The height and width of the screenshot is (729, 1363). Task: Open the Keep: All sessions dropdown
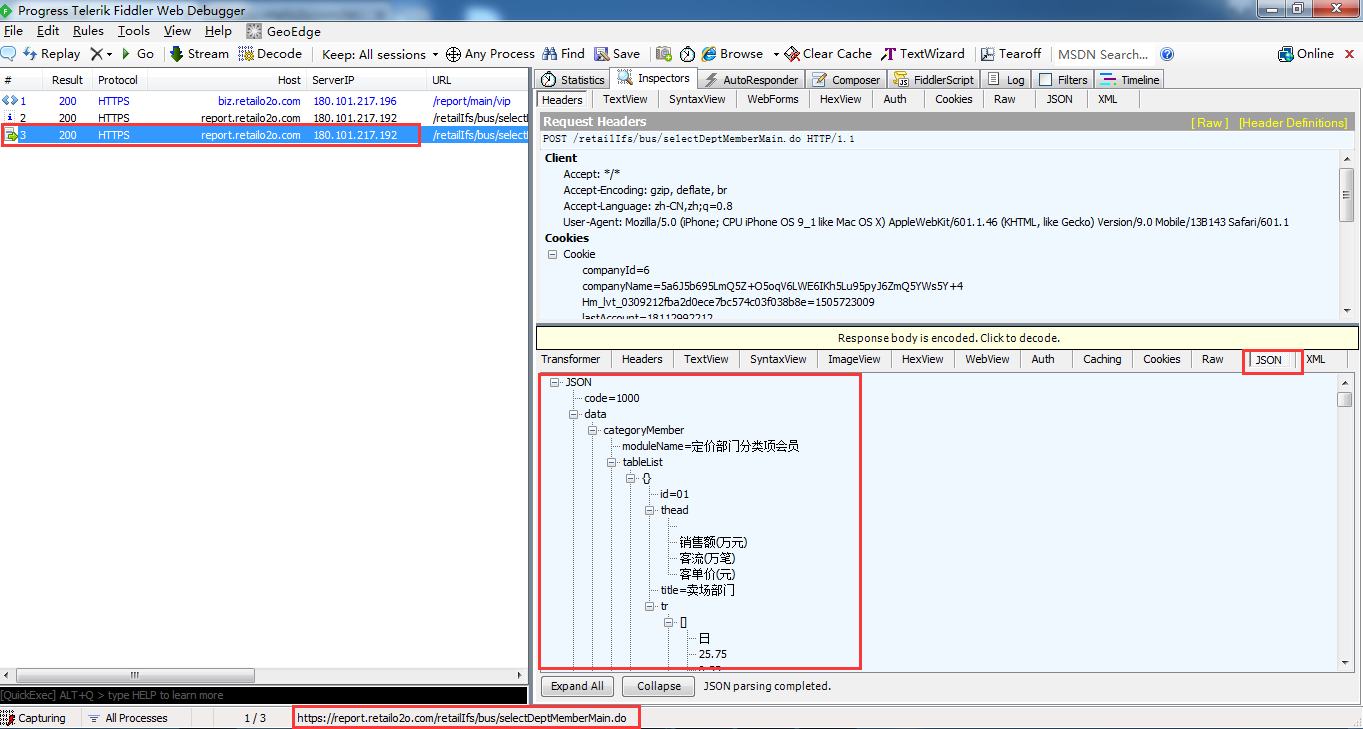380,54
